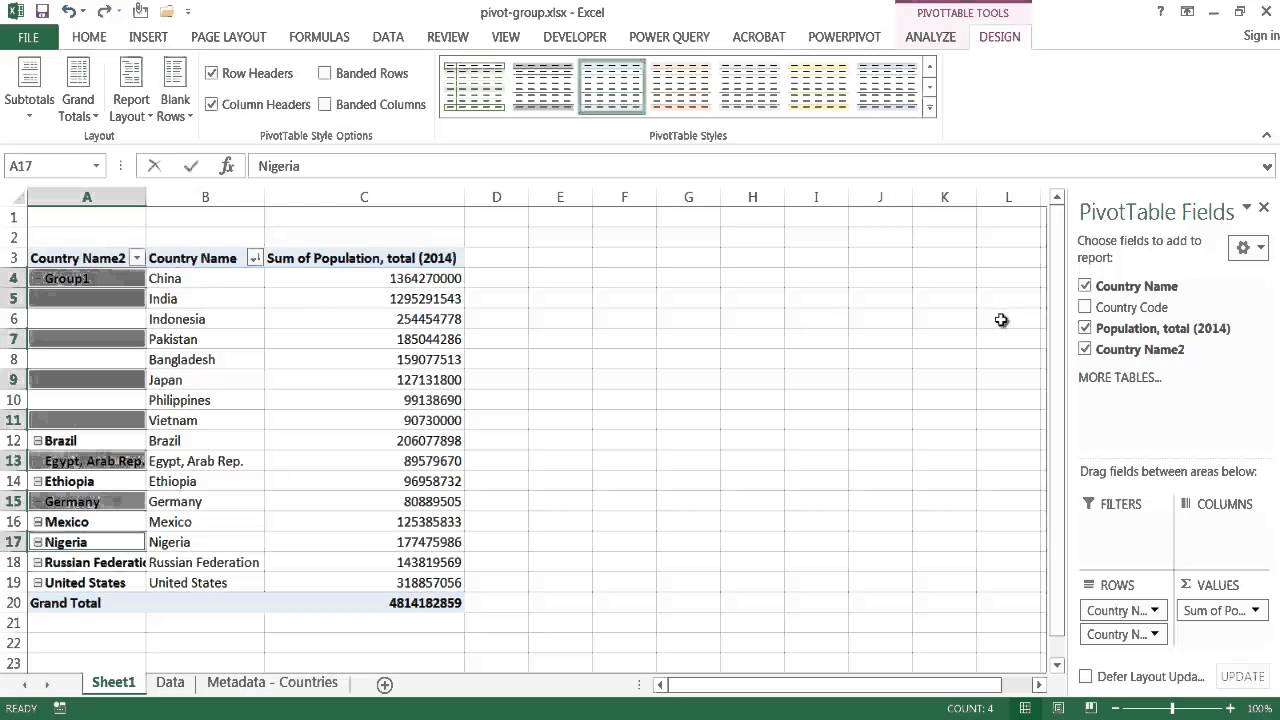Click the Sign in link
This screenshot has height=720, width=1280.
1261,36
